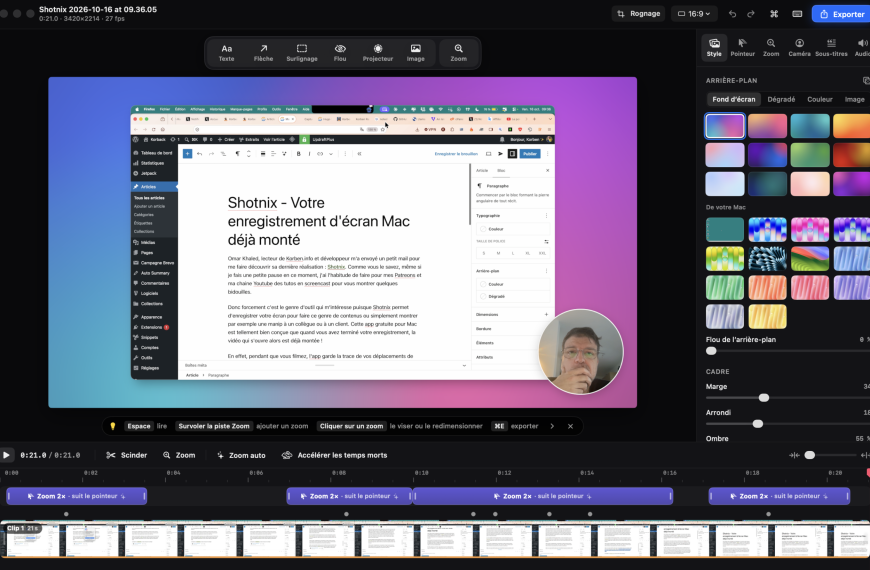Open the Style panel tab
Image resolution: width=870 pixels, height=570 pixels.
(x=714, y=48)
